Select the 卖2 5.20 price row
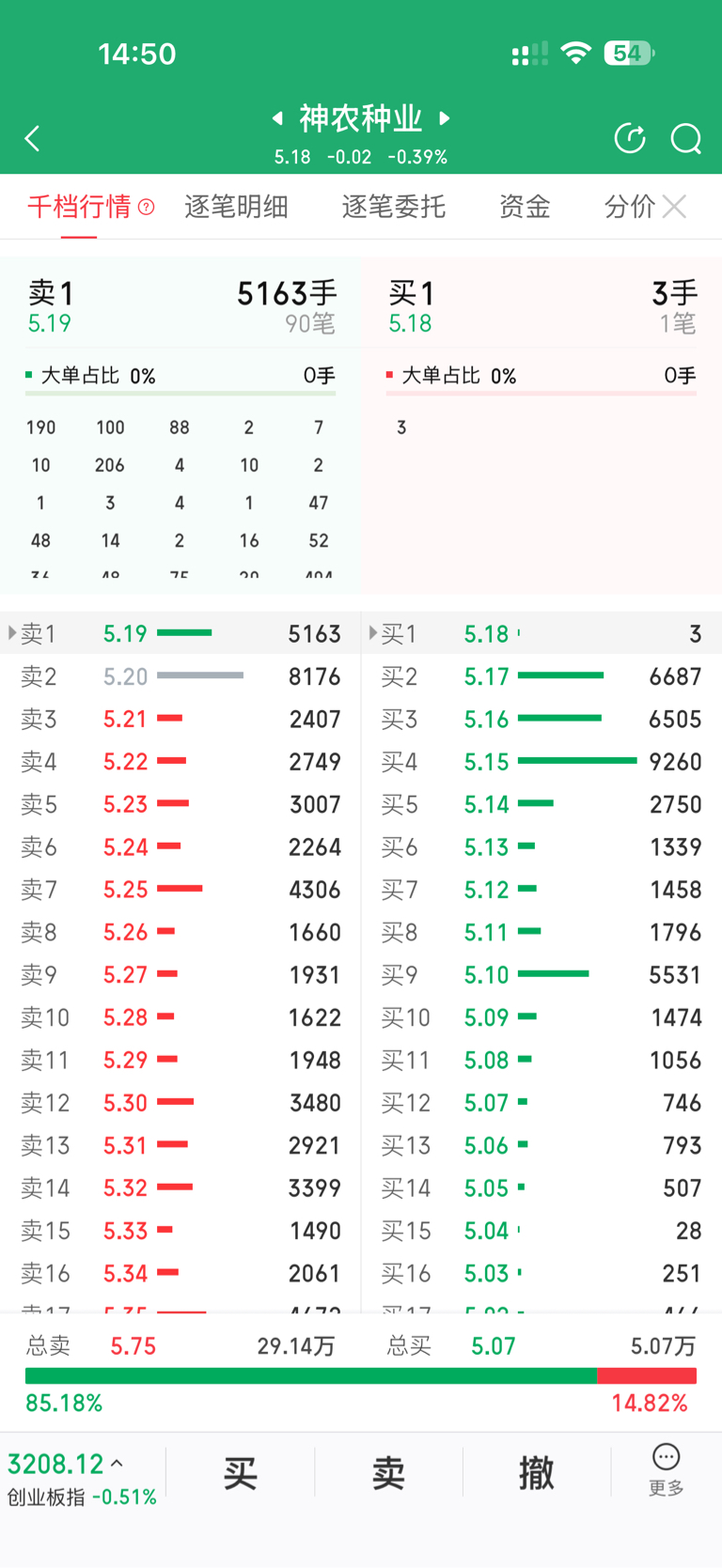This screenshot has height=1568, width=722. pyautogui.click(x=180, y=676)
